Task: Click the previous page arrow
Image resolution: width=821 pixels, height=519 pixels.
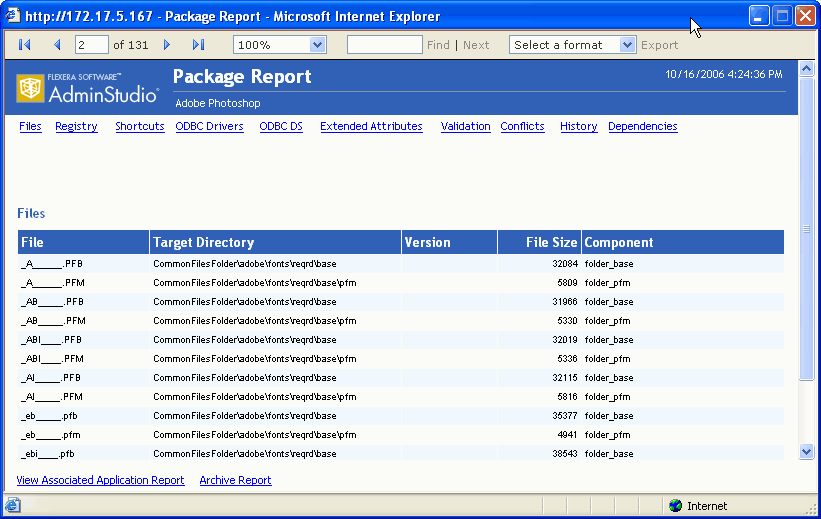Action: [x=57, y=45]
